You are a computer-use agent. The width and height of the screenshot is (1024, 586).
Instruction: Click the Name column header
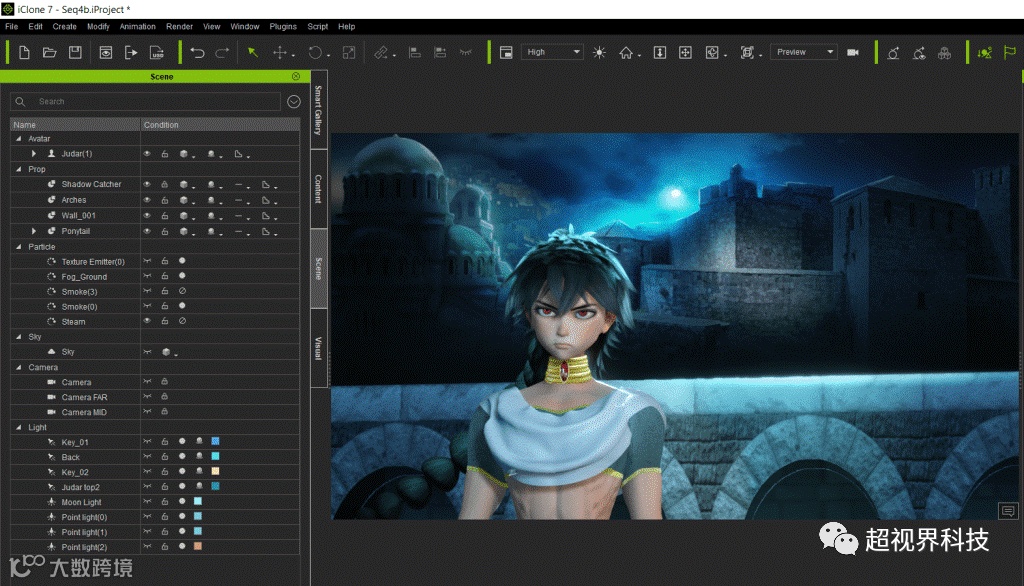click(x=75, y=125)
